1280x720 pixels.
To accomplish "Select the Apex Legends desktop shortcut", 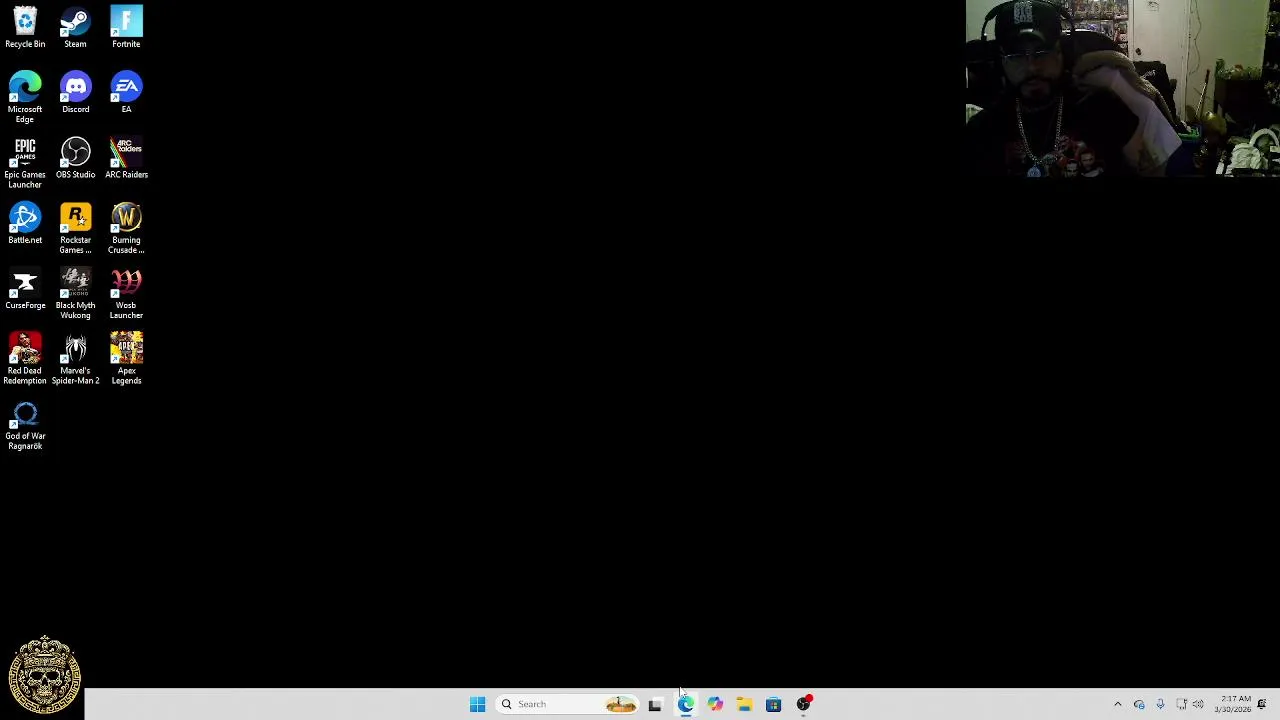I will 126,358.
